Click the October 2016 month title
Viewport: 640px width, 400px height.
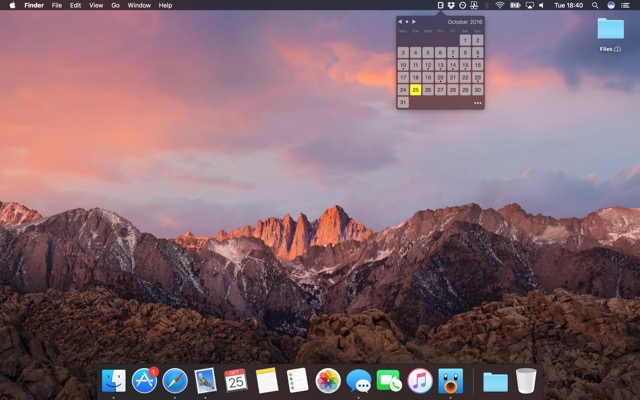(465, 22)
